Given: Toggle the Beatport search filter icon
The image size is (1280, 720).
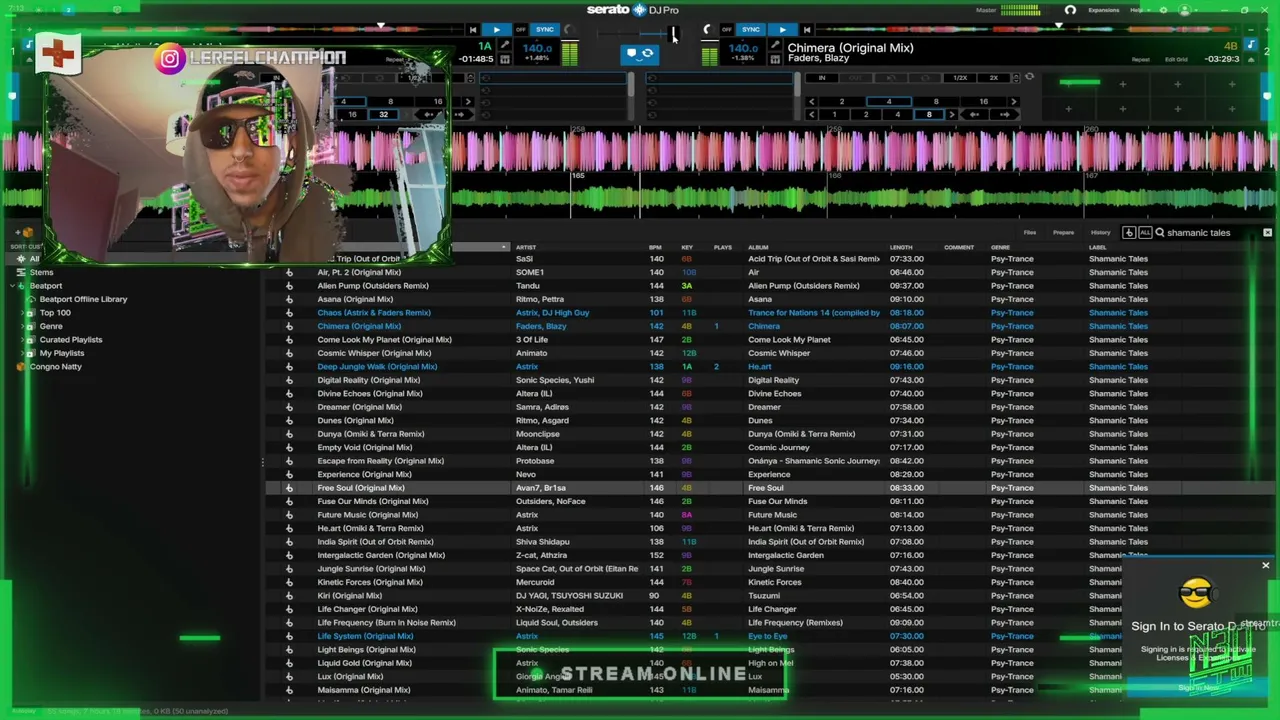Looking at the screenshot, I should pos(1129,233).
